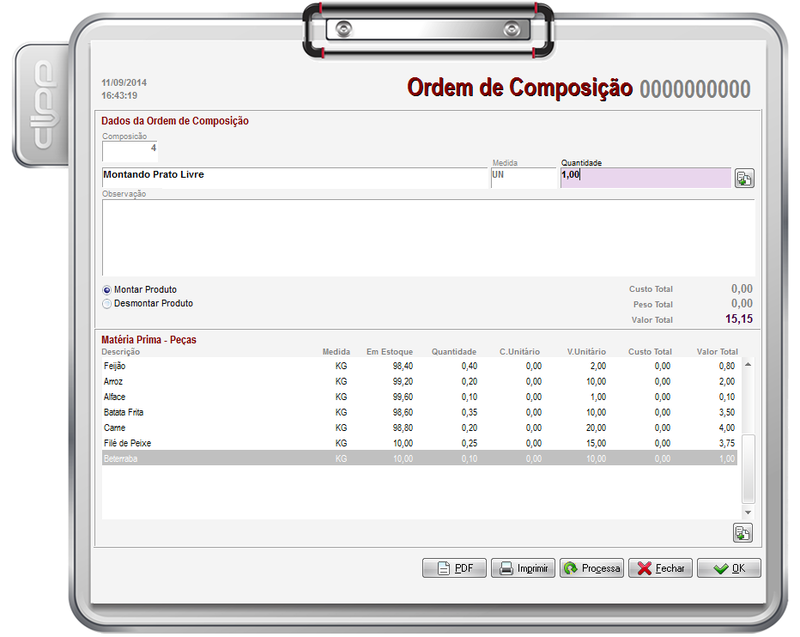Confirm the order with OK

click(x=729, y=568)
